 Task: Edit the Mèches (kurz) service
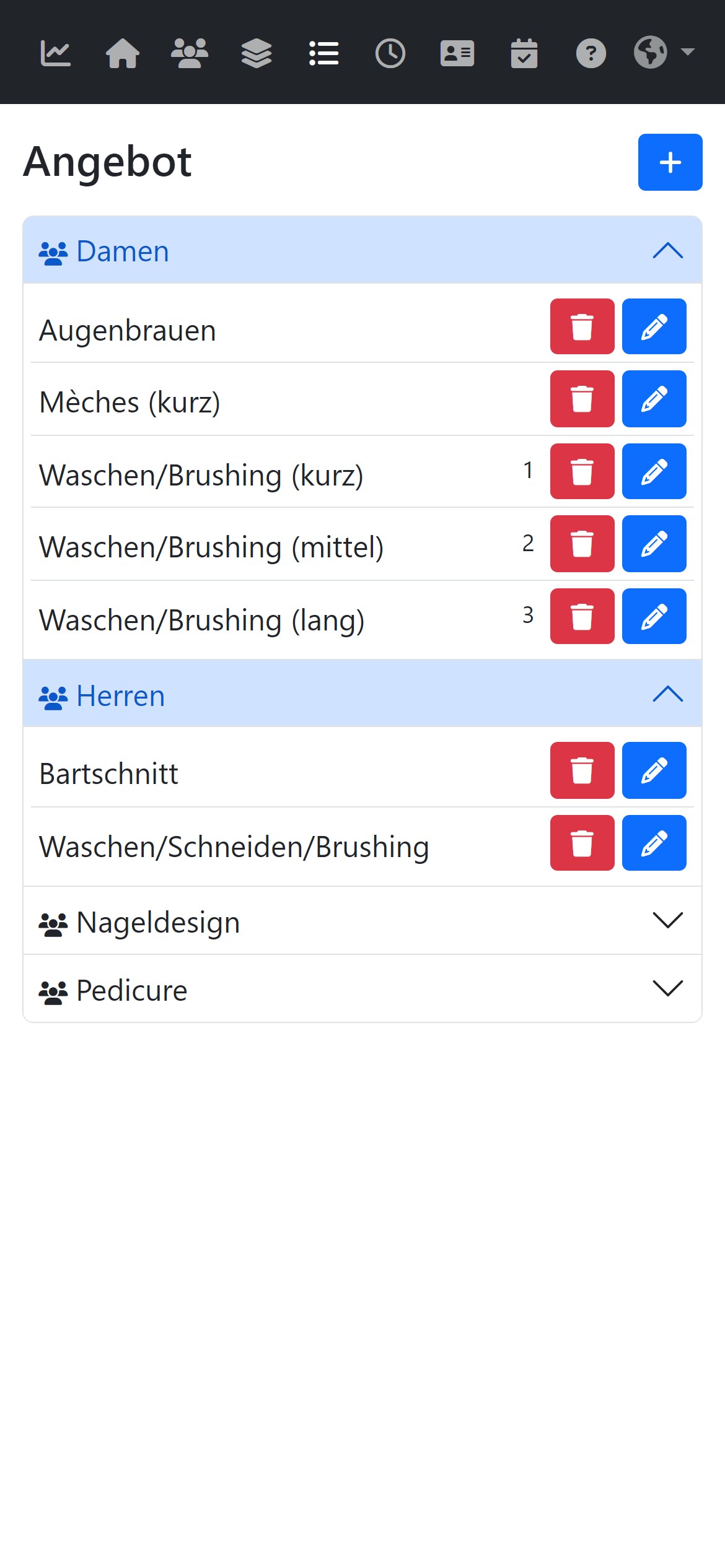(x=654, y=399)
